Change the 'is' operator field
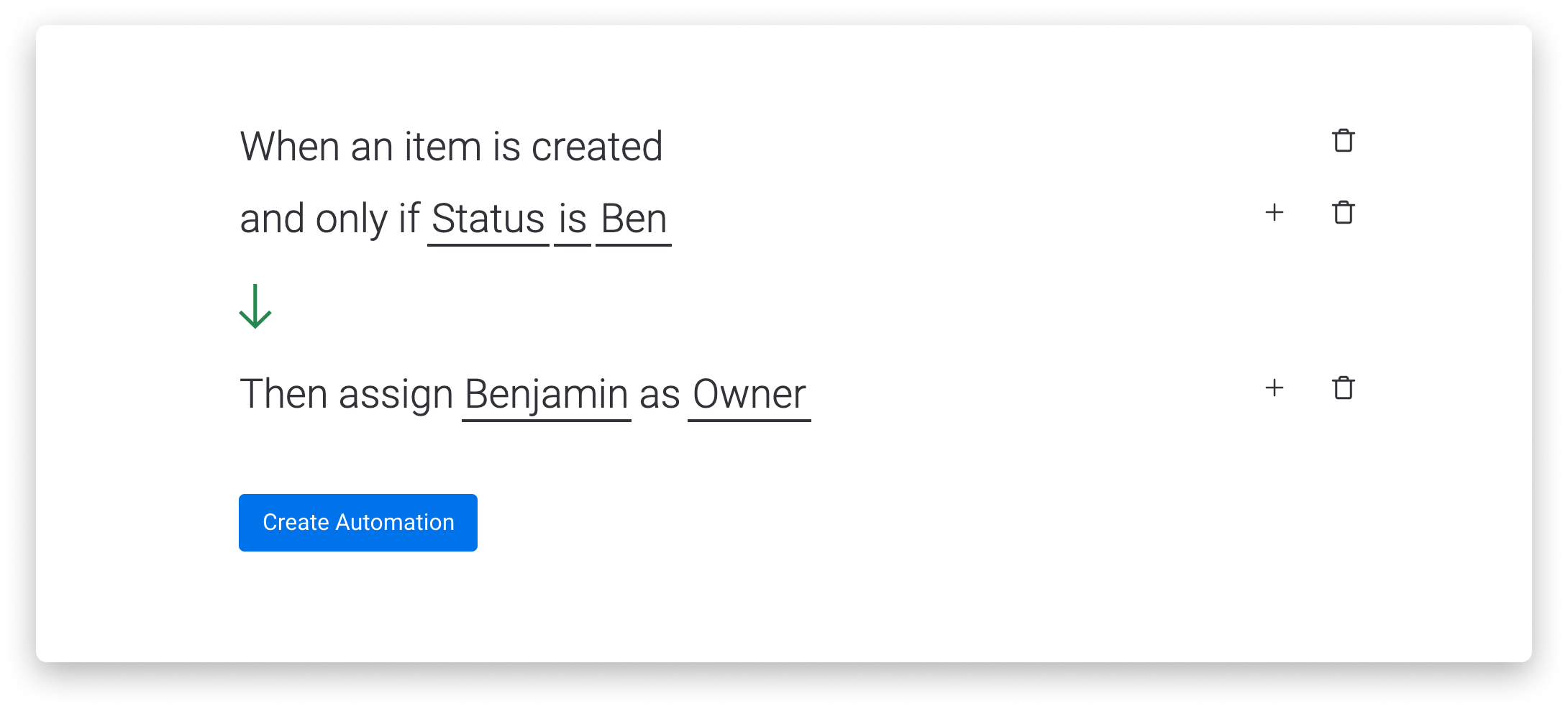The image size is (1568, 709). pos(573,219)
